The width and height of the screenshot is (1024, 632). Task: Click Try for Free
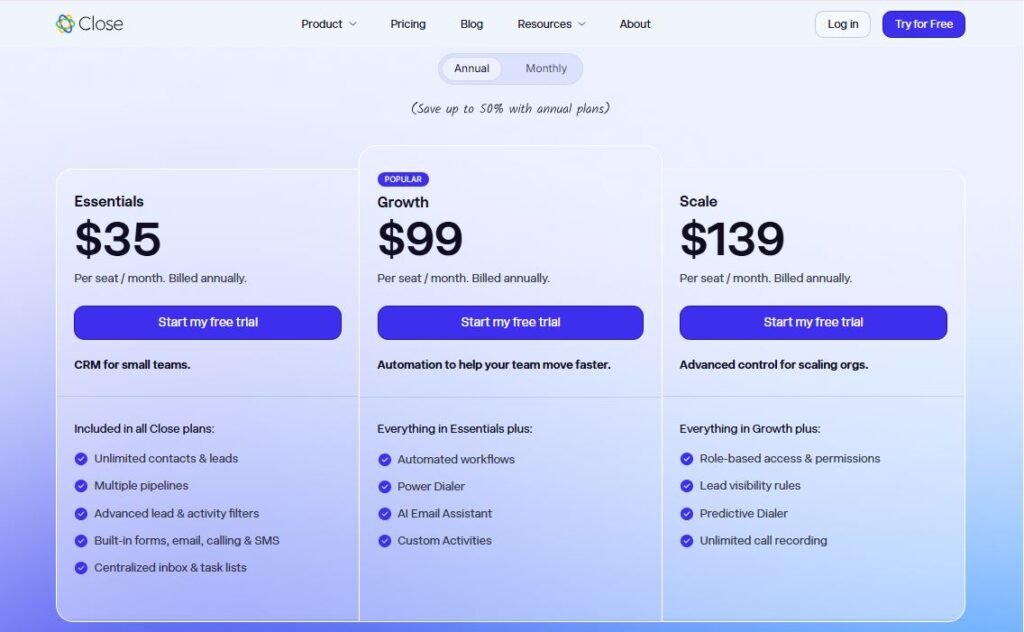(x=923, y=23)
